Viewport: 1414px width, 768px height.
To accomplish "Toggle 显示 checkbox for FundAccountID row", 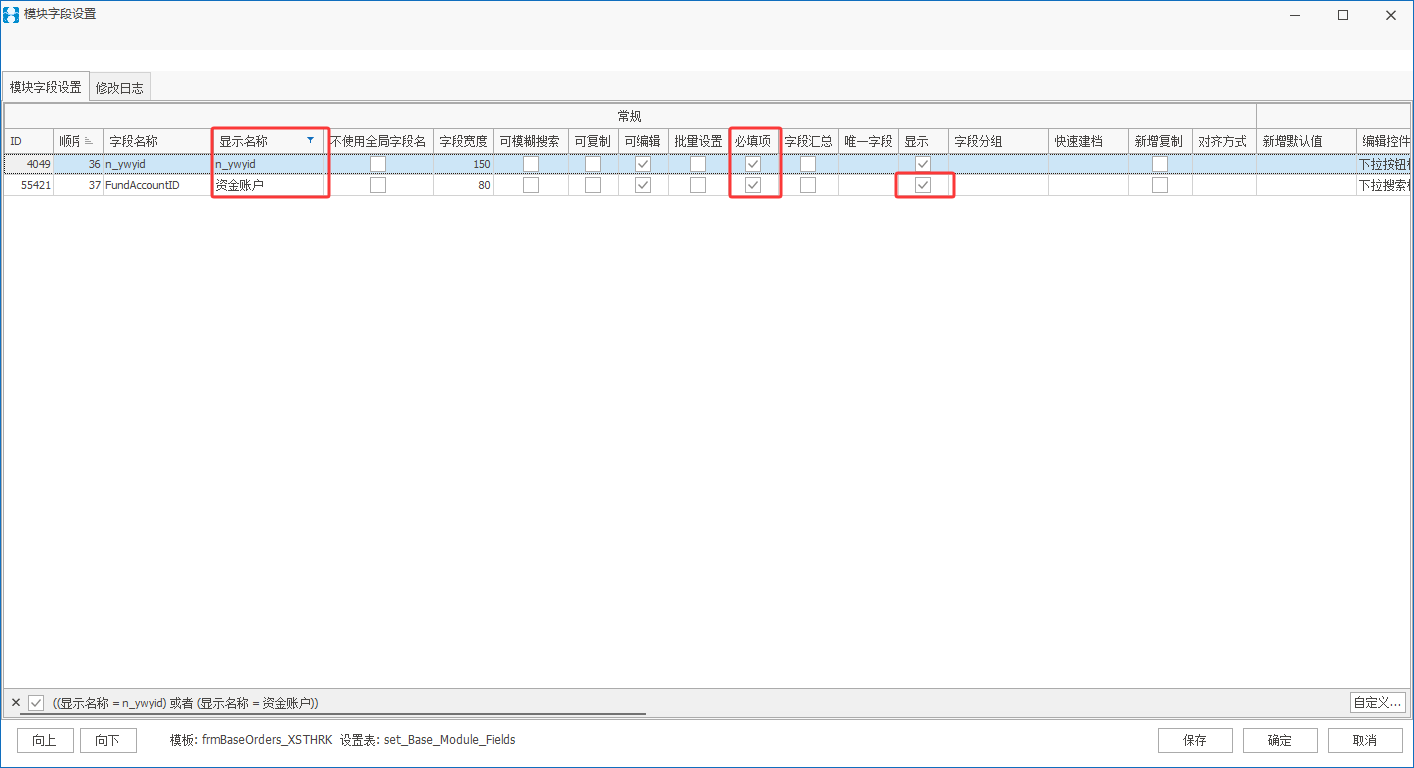I will pos(923,185).
